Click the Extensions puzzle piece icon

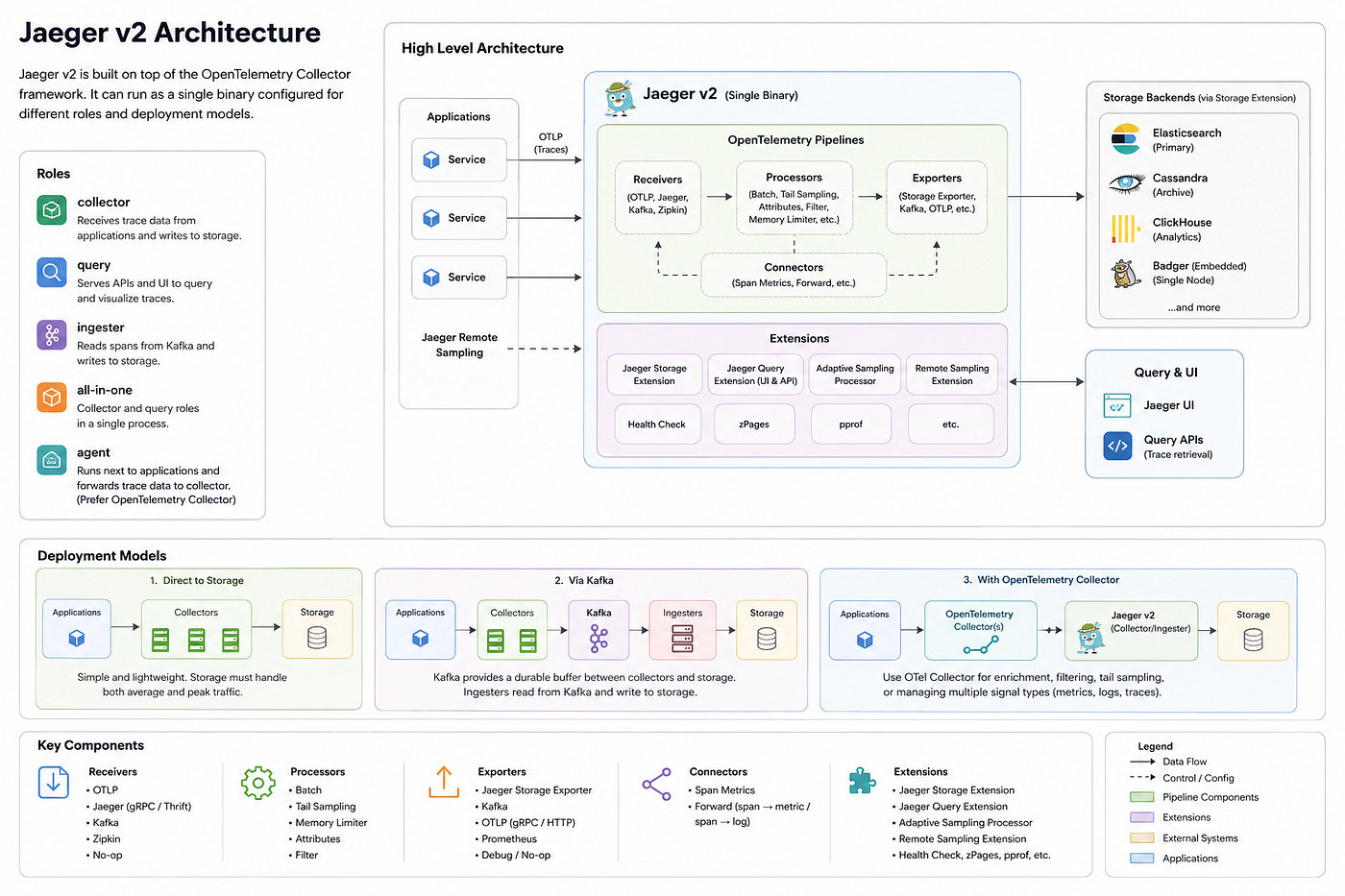click(x=862, y=782)
